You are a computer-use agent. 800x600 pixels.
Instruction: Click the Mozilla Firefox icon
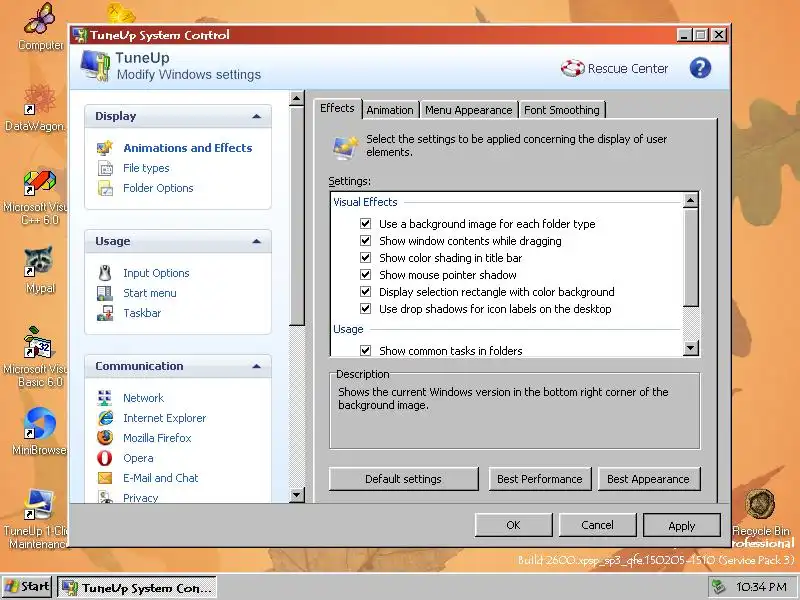[x=105, y=438]
